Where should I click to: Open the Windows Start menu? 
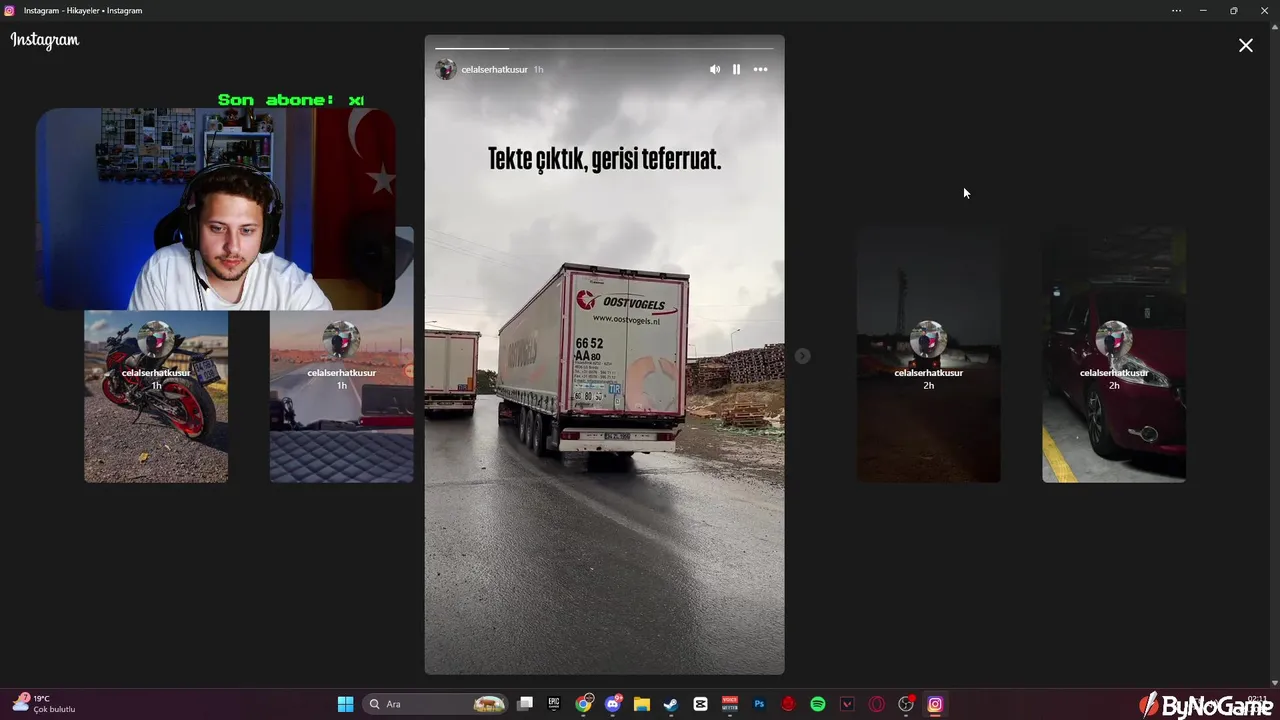click(345, 704)
